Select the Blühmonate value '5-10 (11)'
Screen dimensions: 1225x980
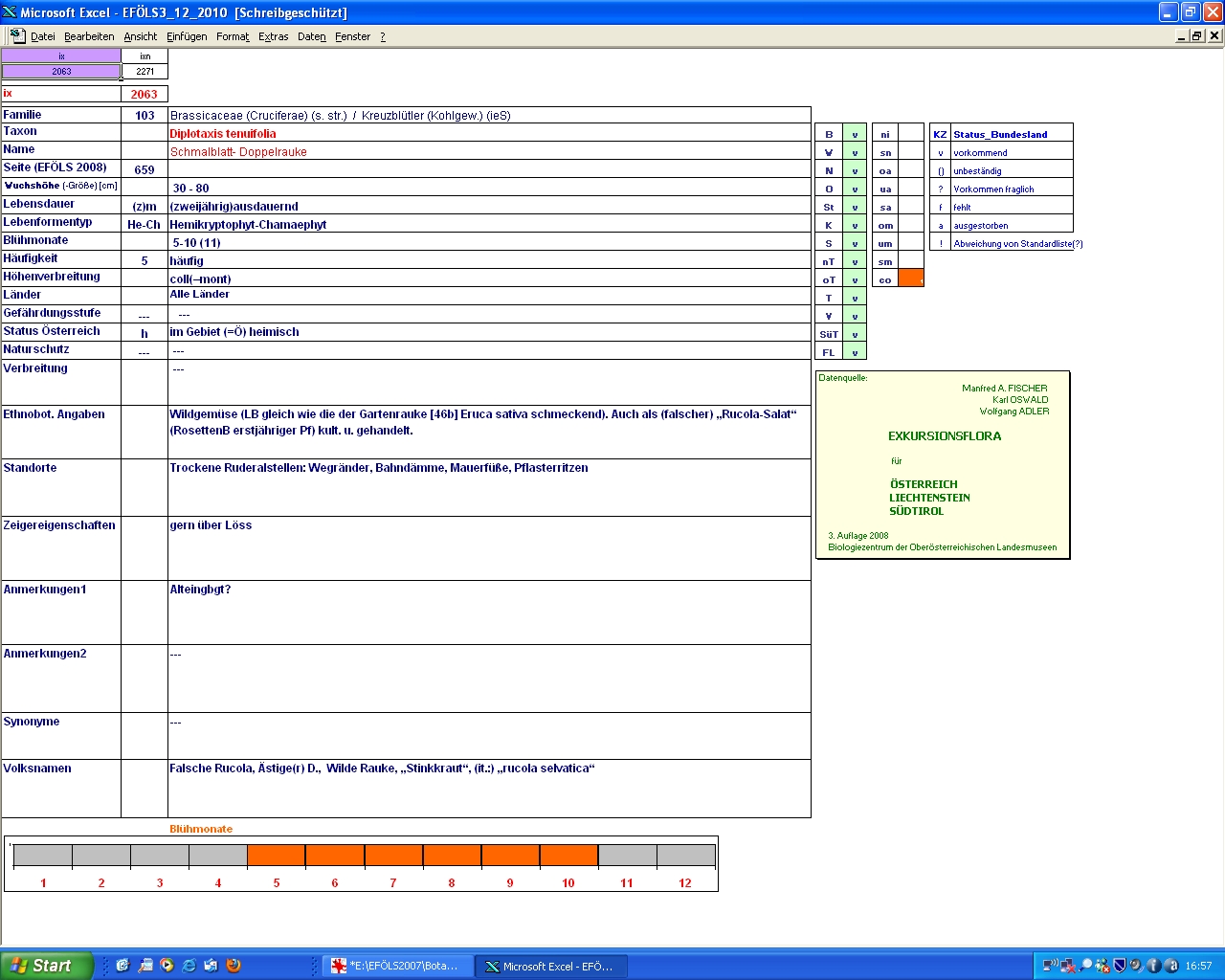[489, 242]
